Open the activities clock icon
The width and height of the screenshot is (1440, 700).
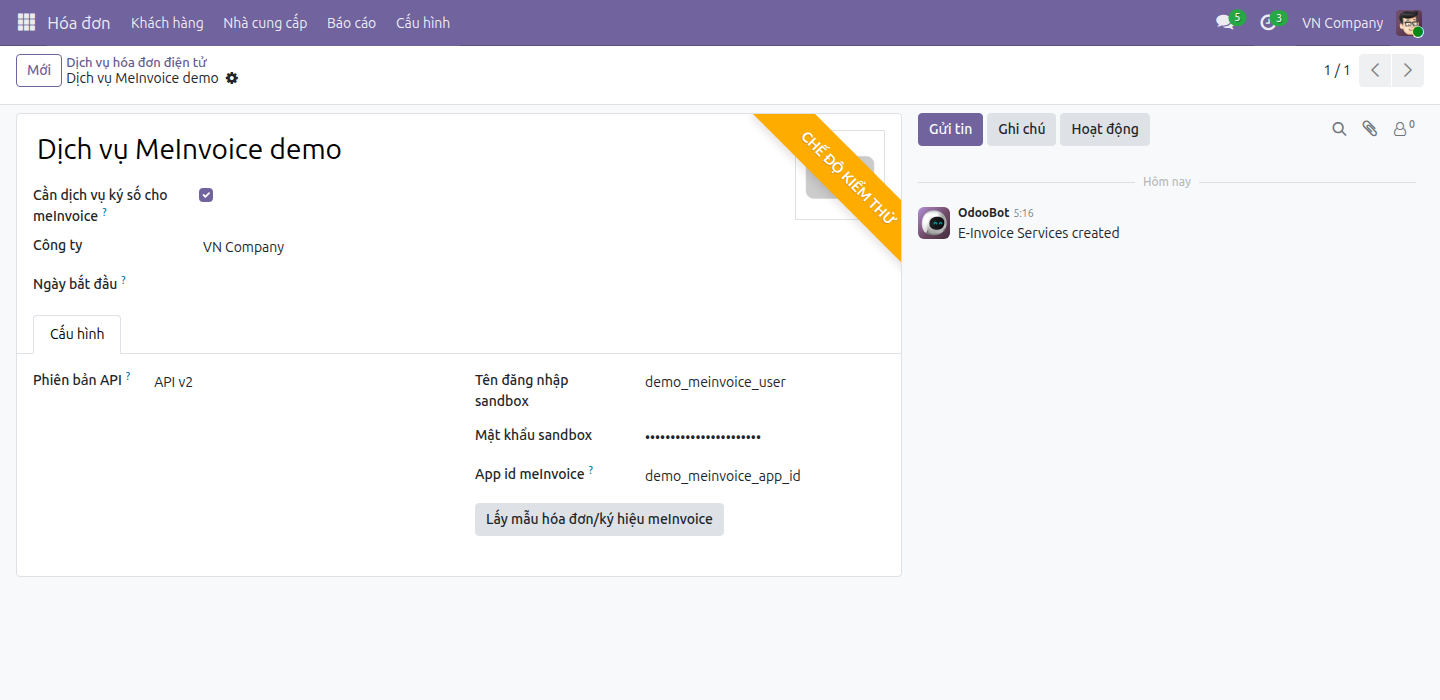point(1268,22)
